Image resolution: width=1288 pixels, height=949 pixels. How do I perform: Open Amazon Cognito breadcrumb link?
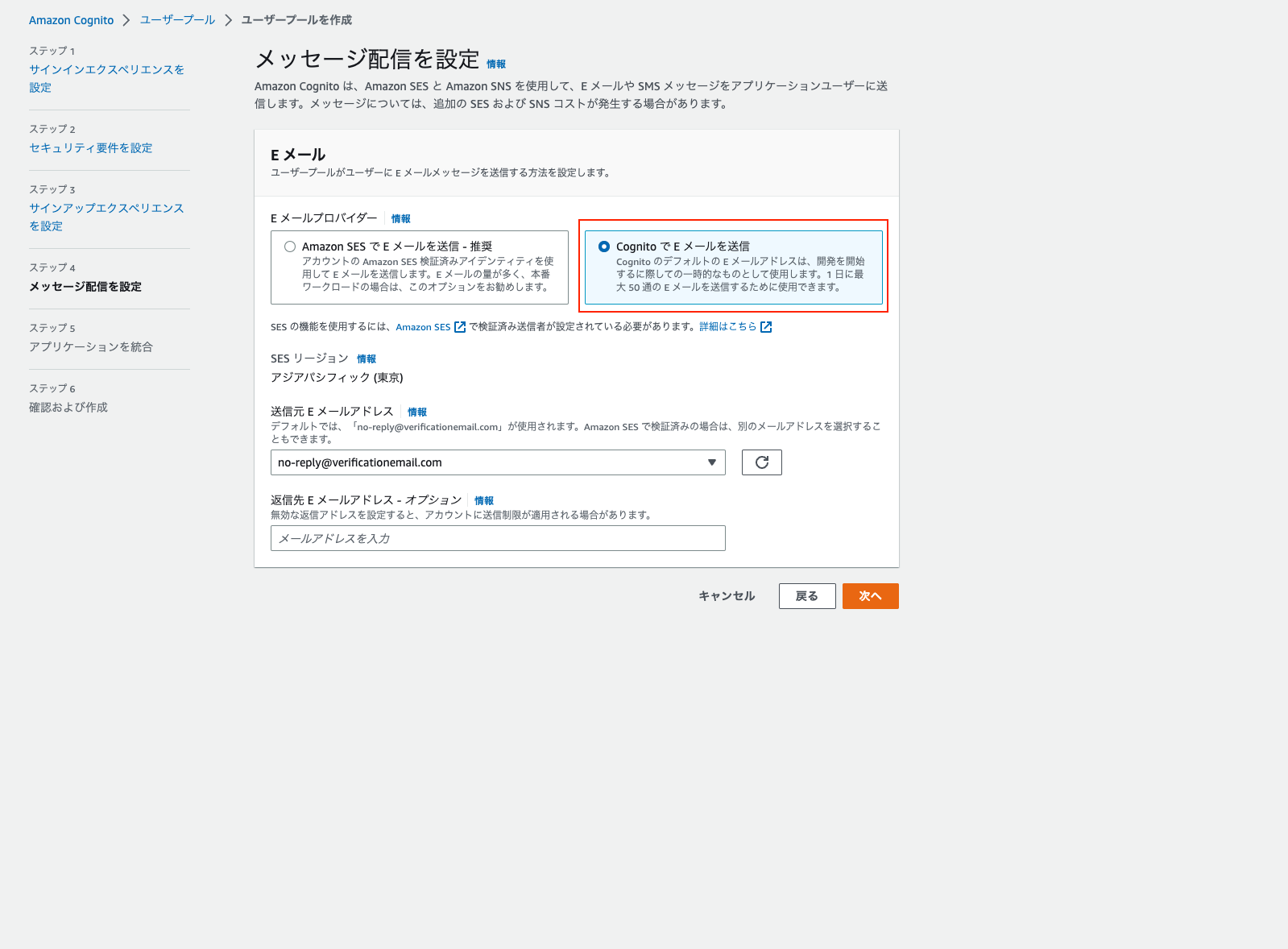(71, 20)
